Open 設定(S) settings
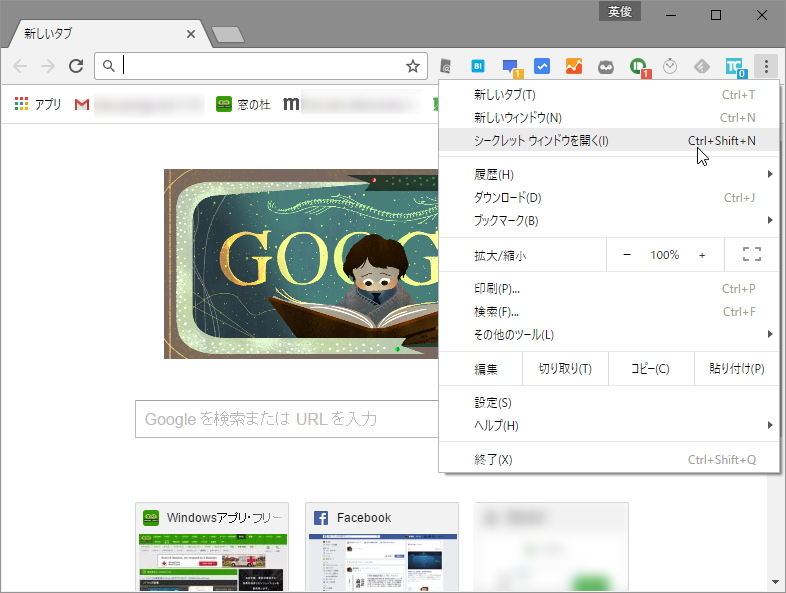 (x=609, y=403)
